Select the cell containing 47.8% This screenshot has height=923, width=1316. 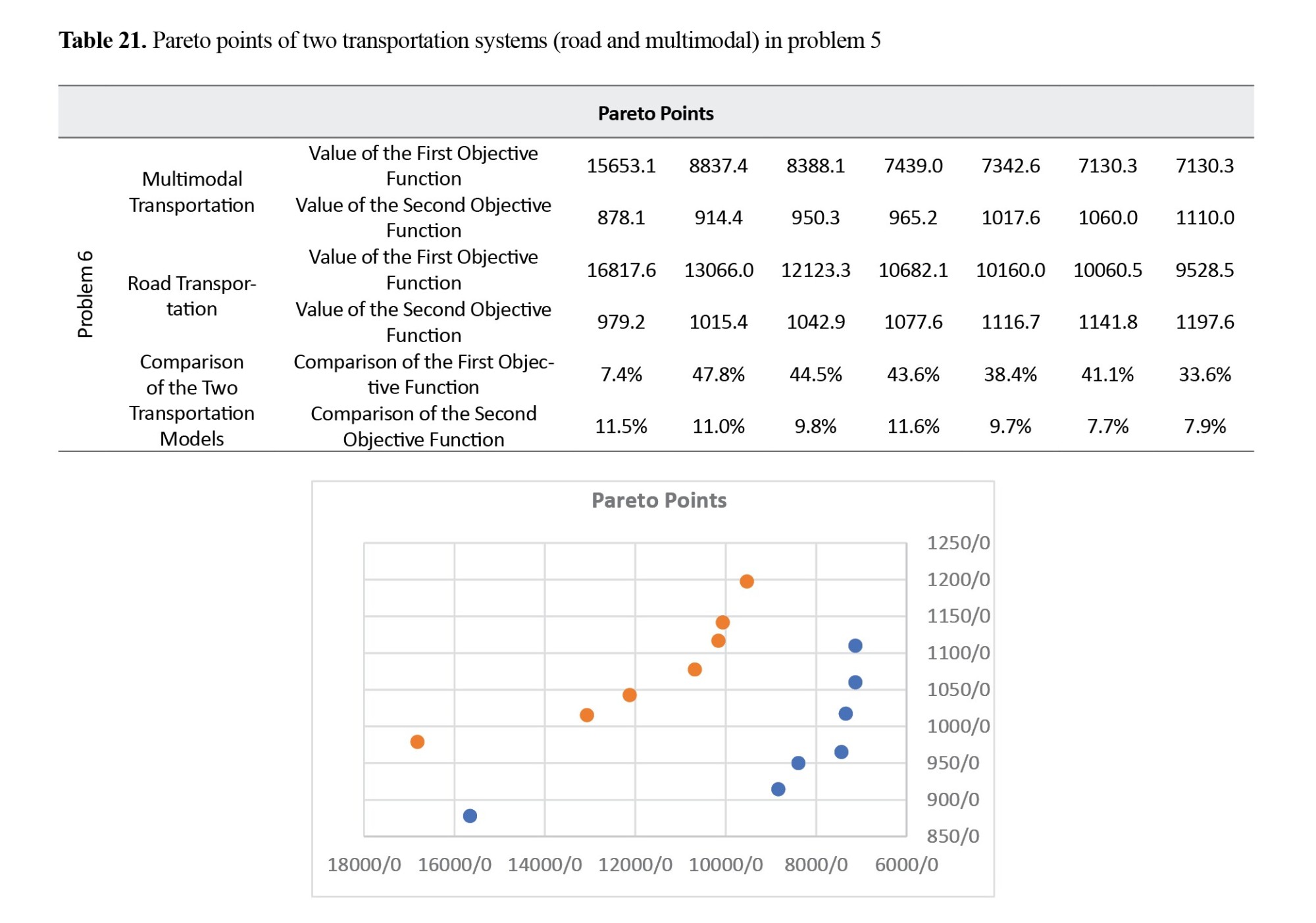click(x=718, y=374)
